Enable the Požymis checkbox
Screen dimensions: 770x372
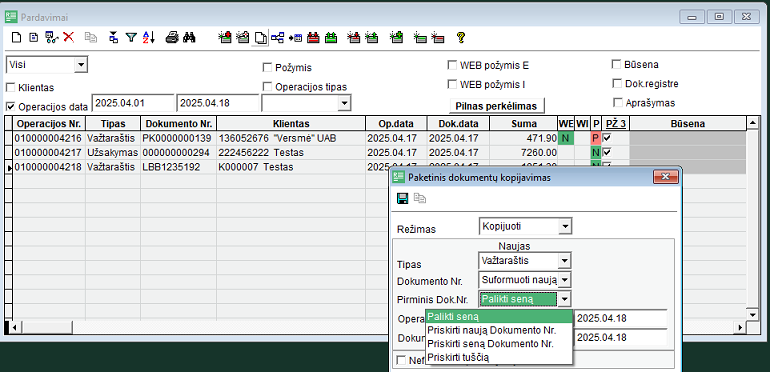point(268,67)
